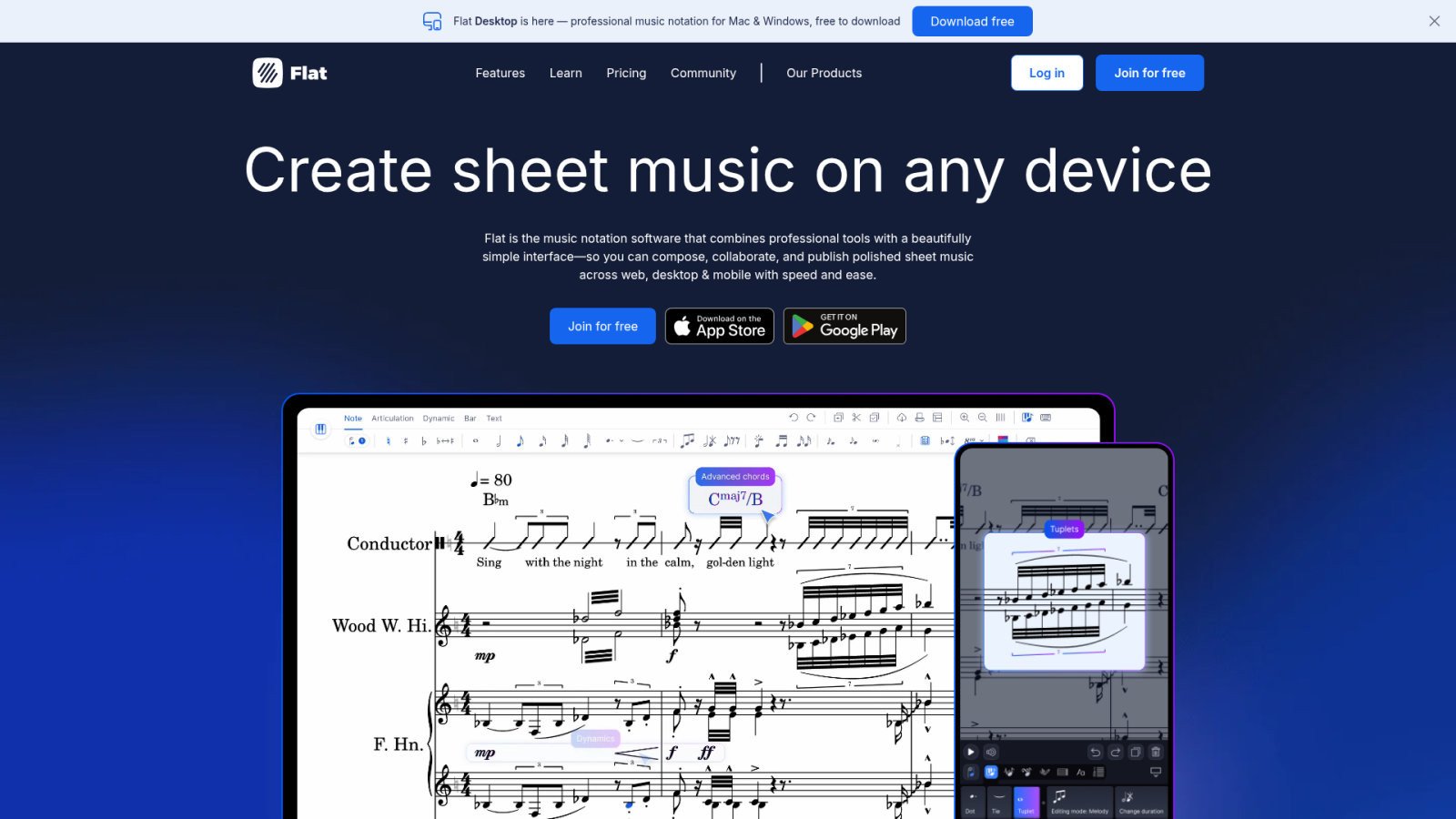Click the highlighted Tuplet button in the phone mockup
The width and height of the screenshot is (1456, 819).
pyautogui.click(x=1026, y=803)
